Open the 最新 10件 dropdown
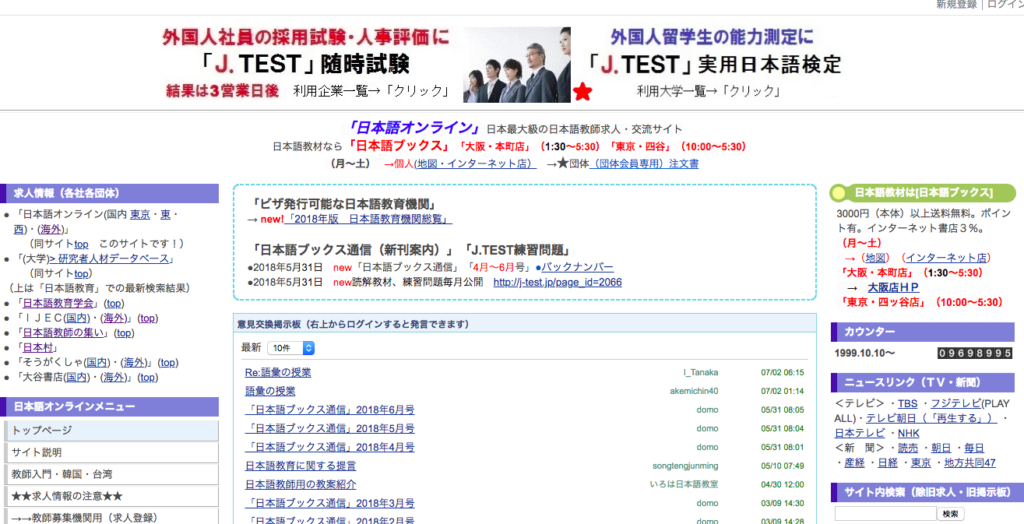1024x524 pixels. pos(292,347)
